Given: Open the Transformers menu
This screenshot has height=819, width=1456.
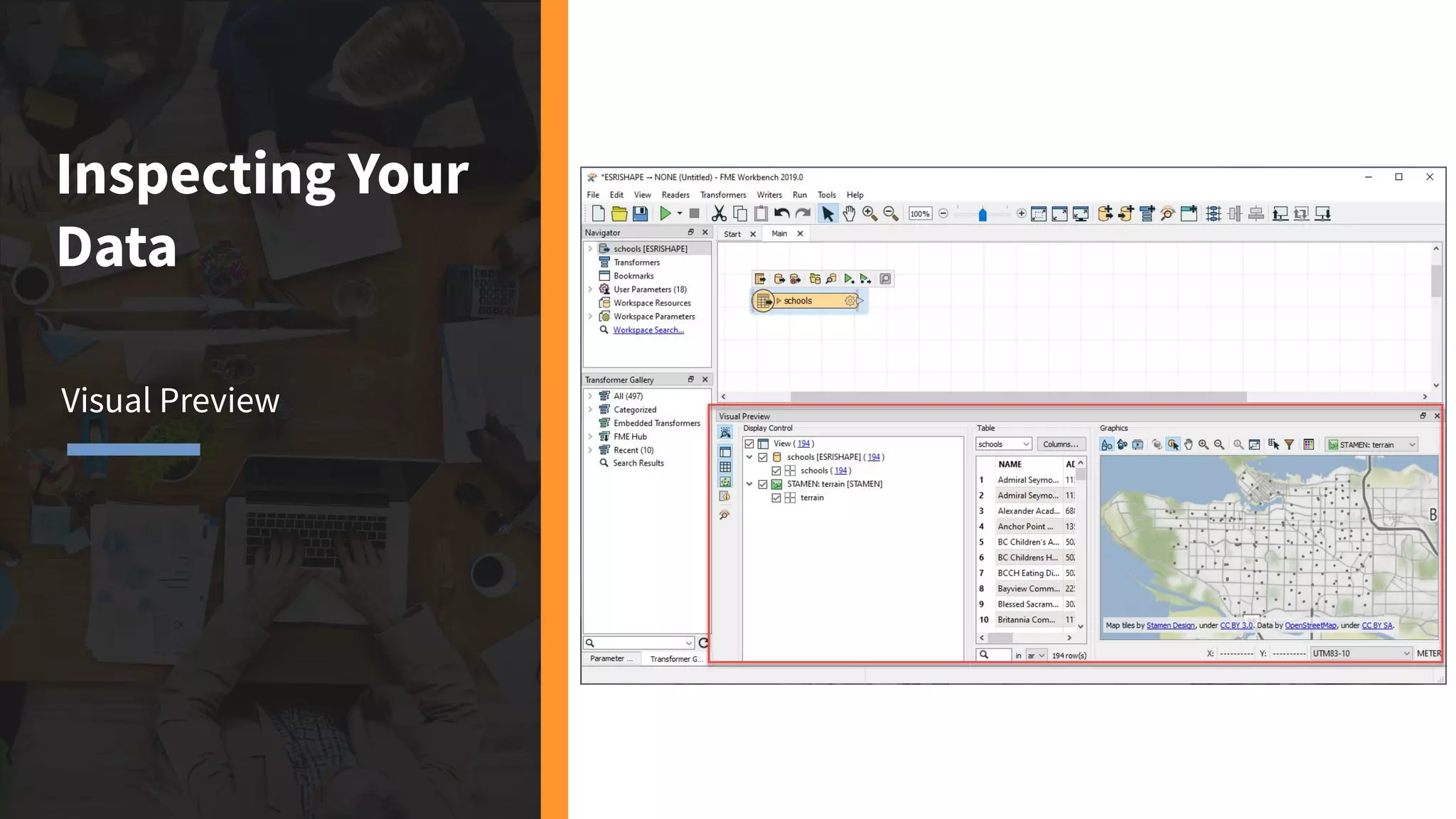Looking at the screenshot, I should point(723,195).
